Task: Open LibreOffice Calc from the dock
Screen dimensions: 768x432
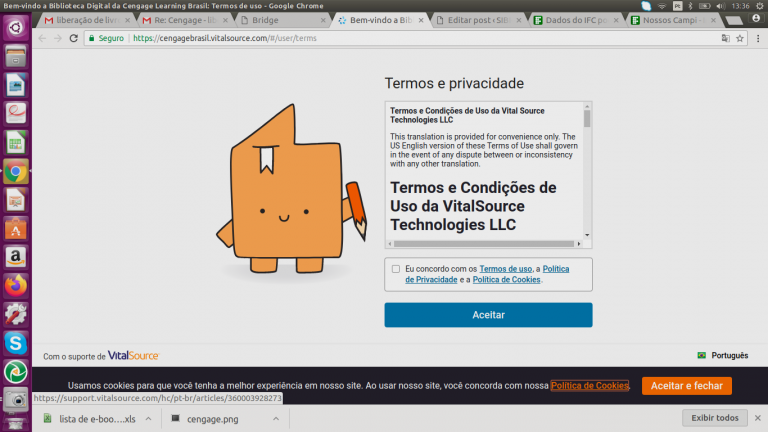Action: (15, 142)
